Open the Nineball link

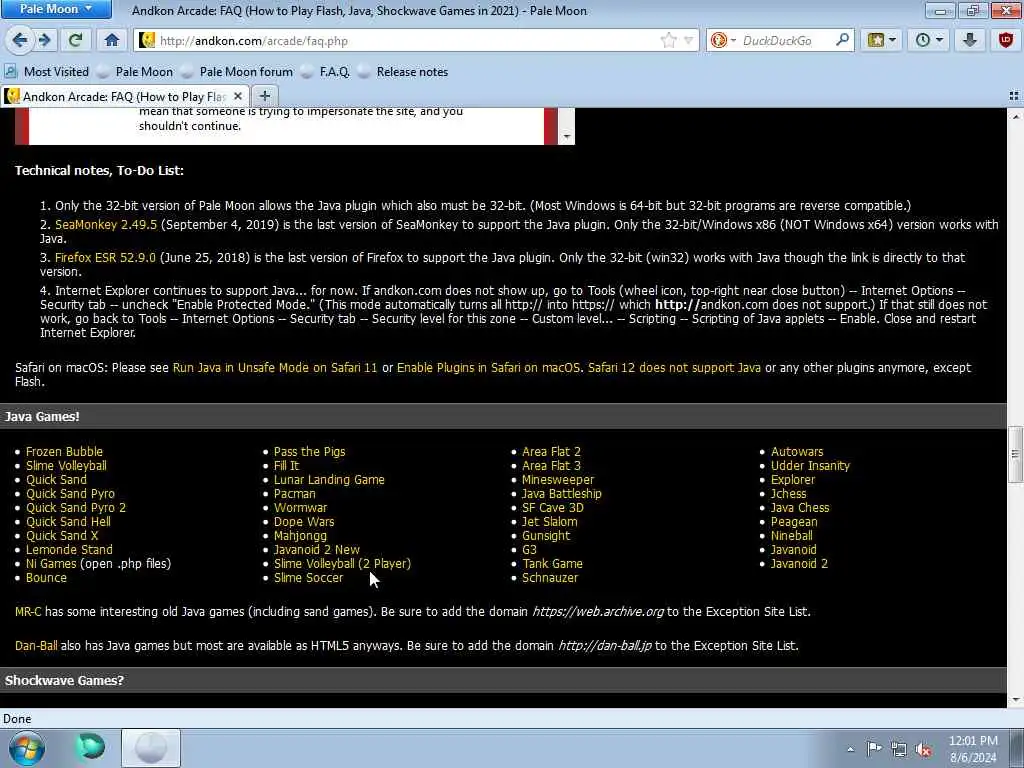(x=792, y=536)
